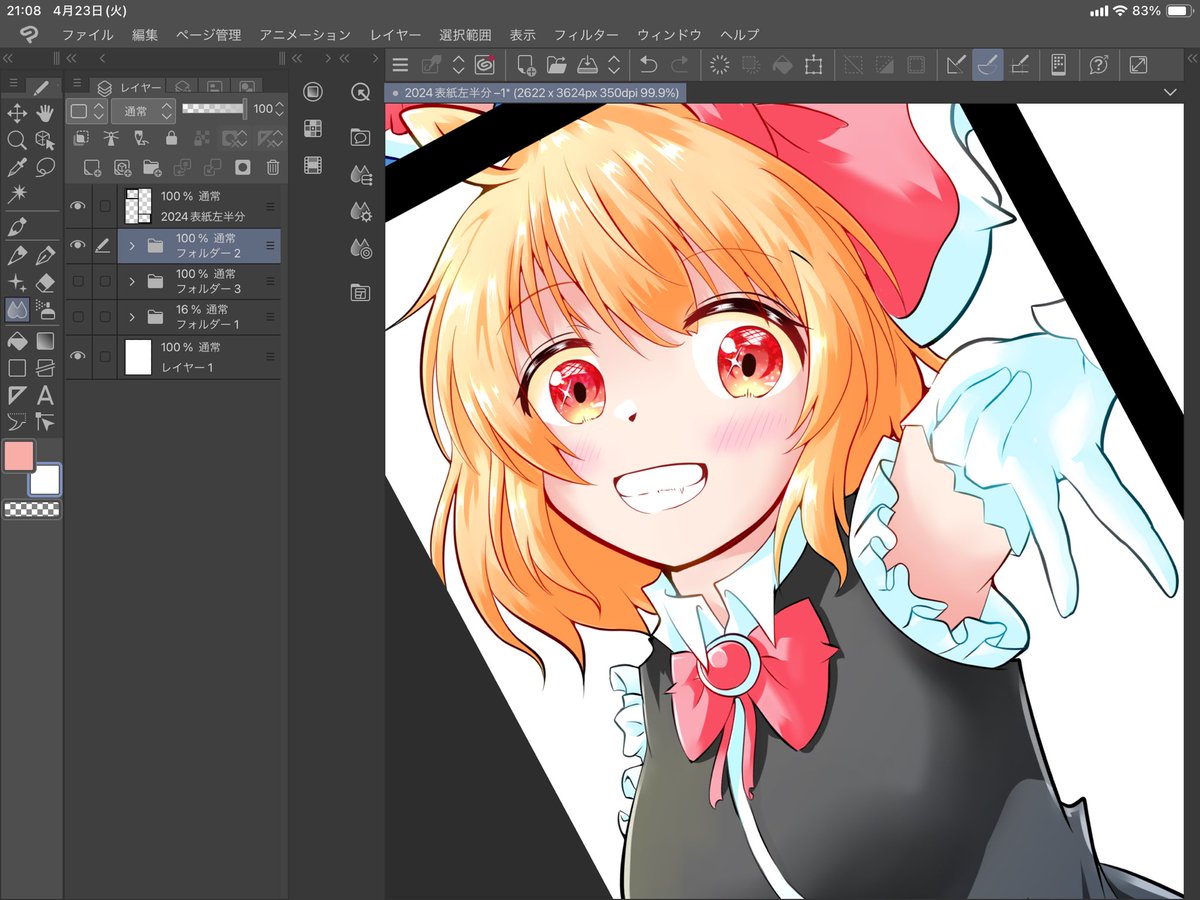
Task: Select the Fill bucket tool
Action: [16, 342]
